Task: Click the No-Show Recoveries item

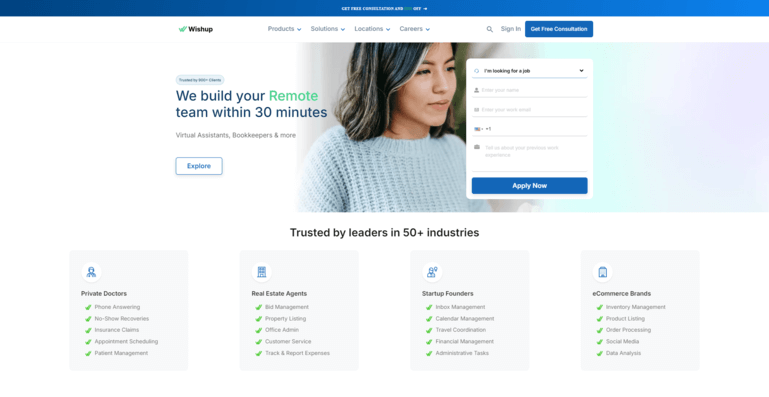Action: click(122, 318)
